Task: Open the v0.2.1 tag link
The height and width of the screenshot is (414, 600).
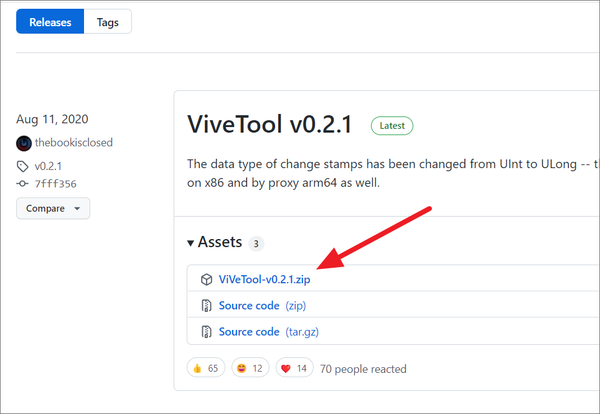Action: (49, 167)
